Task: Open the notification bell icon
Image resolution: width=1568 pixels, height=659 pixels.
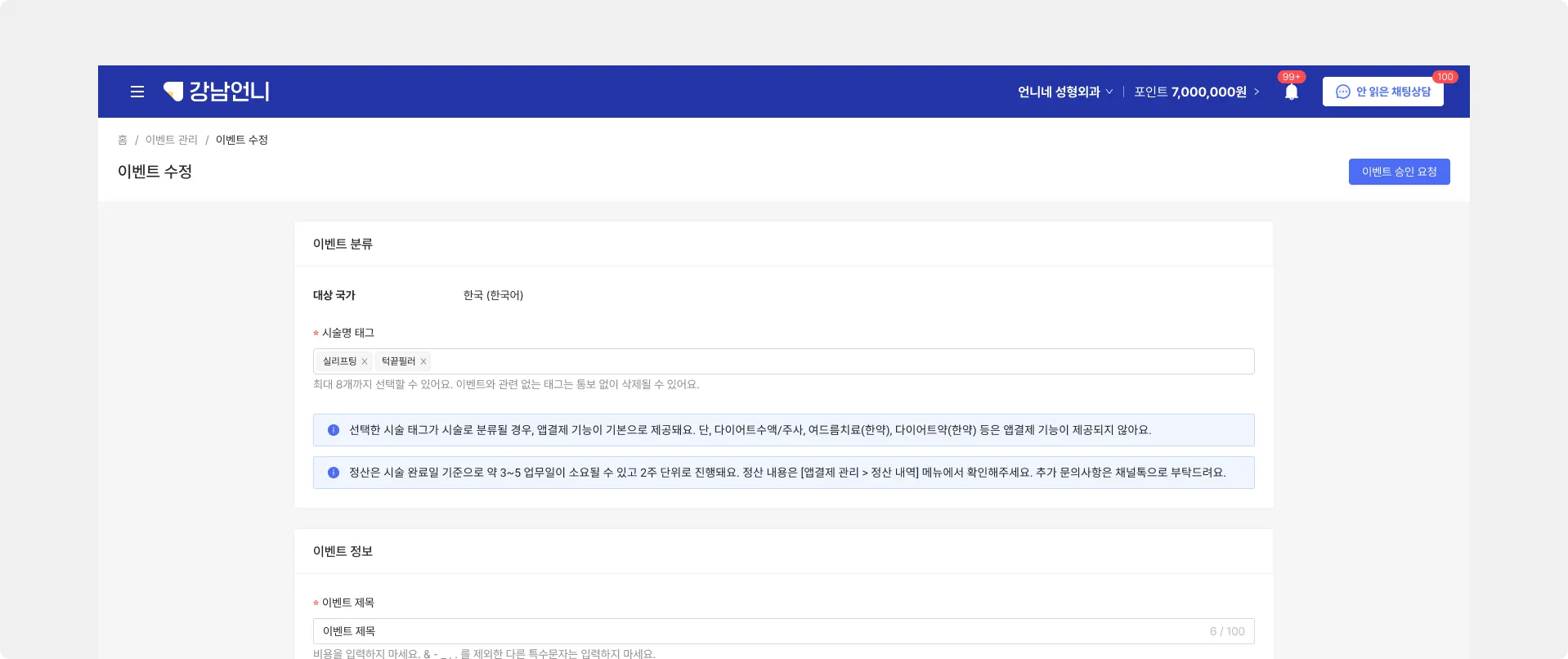Action: [x=1292, y=92]
